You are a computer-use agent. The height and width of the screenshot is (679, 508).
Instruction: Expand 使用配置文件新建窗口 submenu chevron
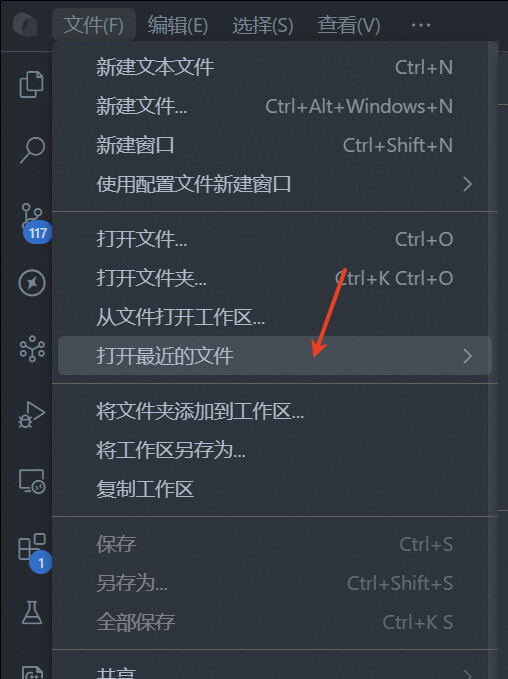[x=467, y=184]
